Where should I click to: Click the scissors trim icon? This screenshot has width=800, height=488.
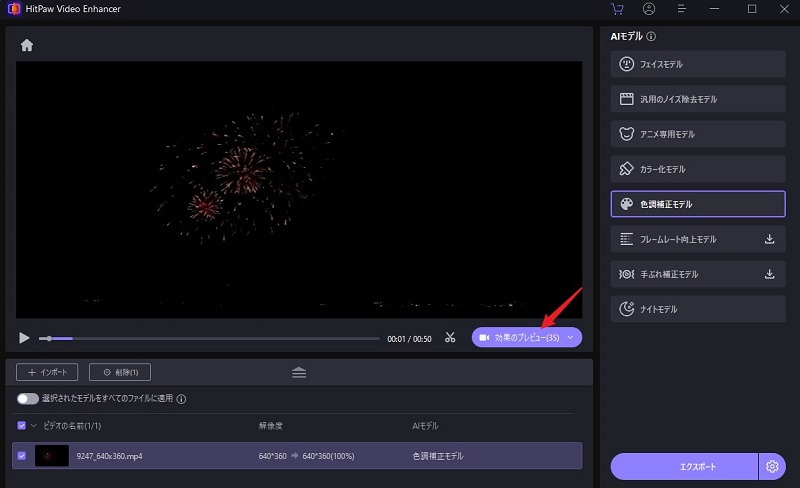pyautogui.click(x=450, y=338)
